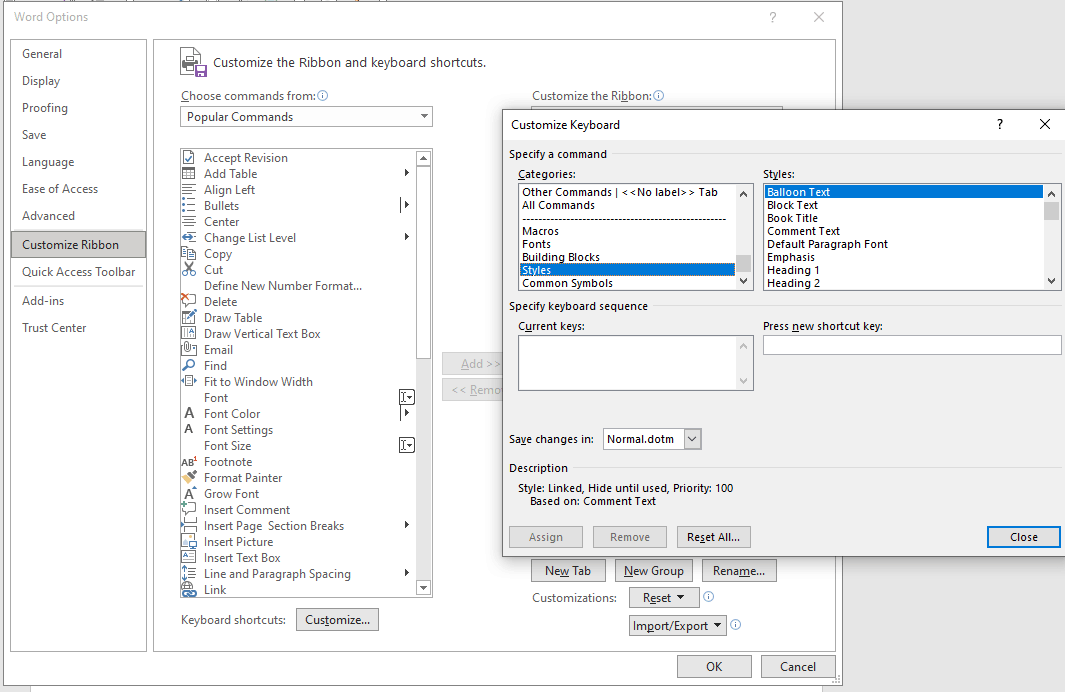Go to the Proofing options page
This screenshot has height=692, width=1065.
tap(78, 108)
